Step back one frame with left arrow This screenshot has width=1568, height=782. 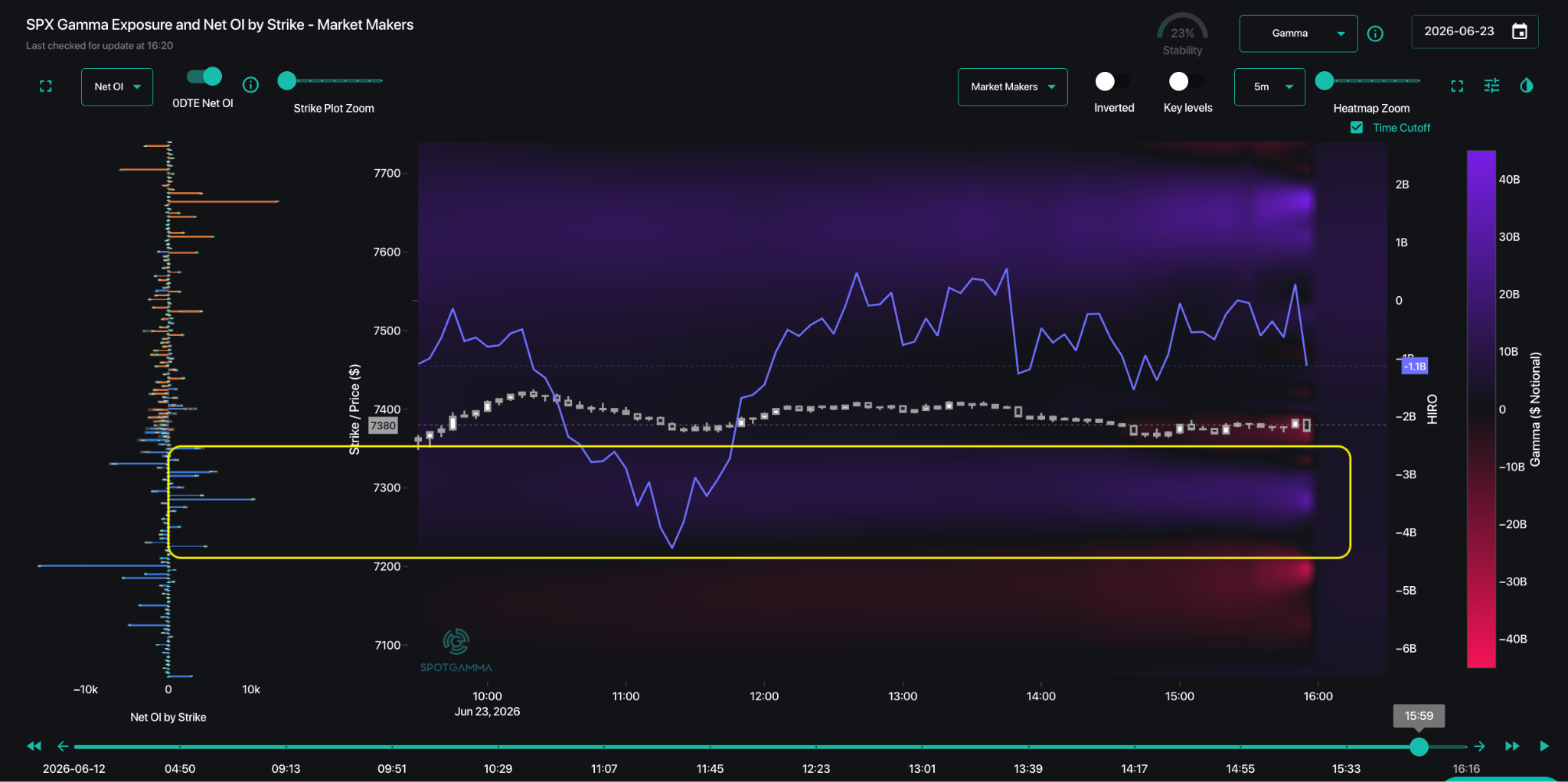pos(63,746)
